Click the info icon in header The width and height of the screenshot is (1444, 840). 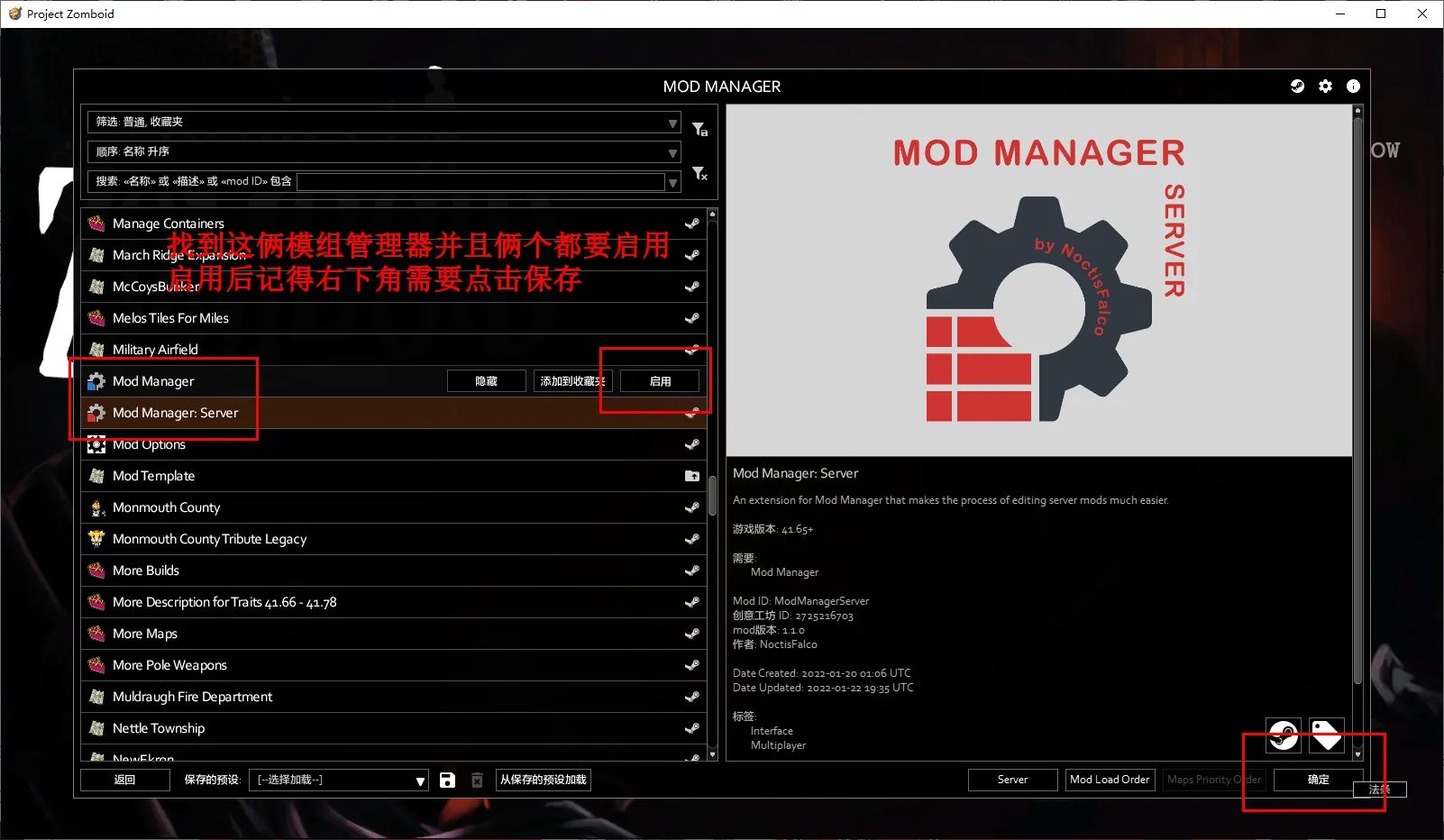pos(1353,87)
